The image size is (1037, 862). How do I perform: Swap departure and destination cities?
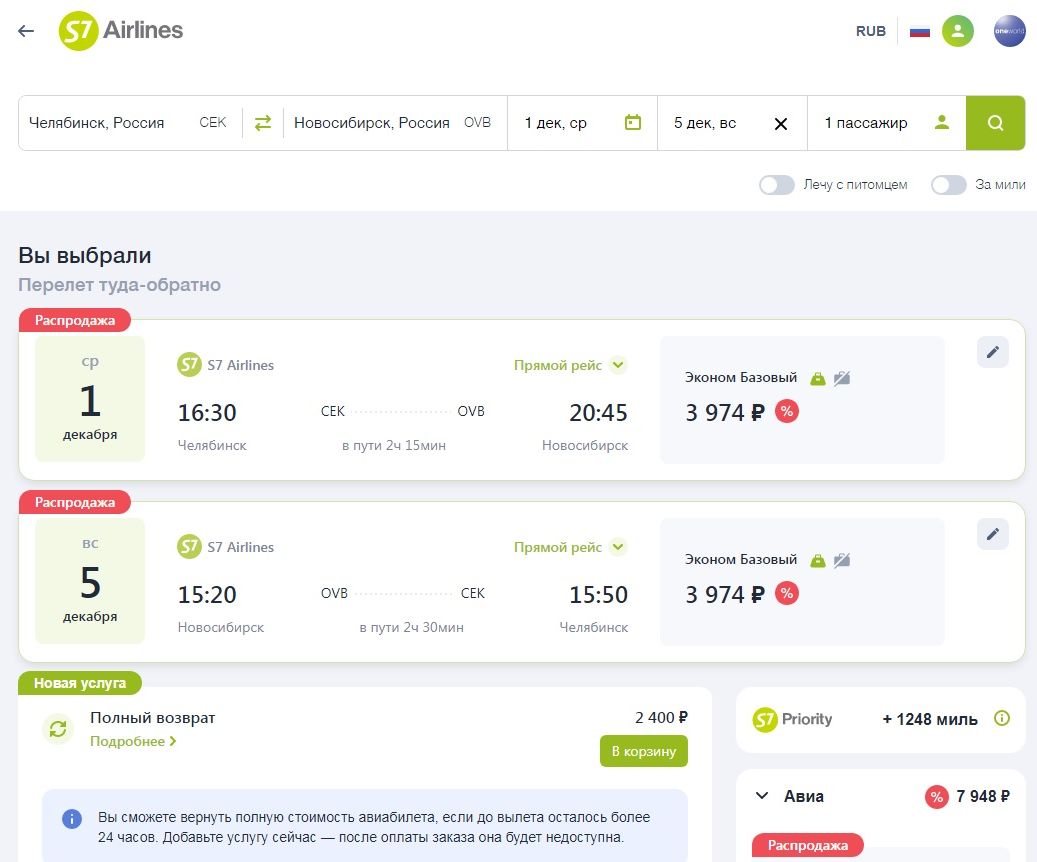click(x=263, y=123)
